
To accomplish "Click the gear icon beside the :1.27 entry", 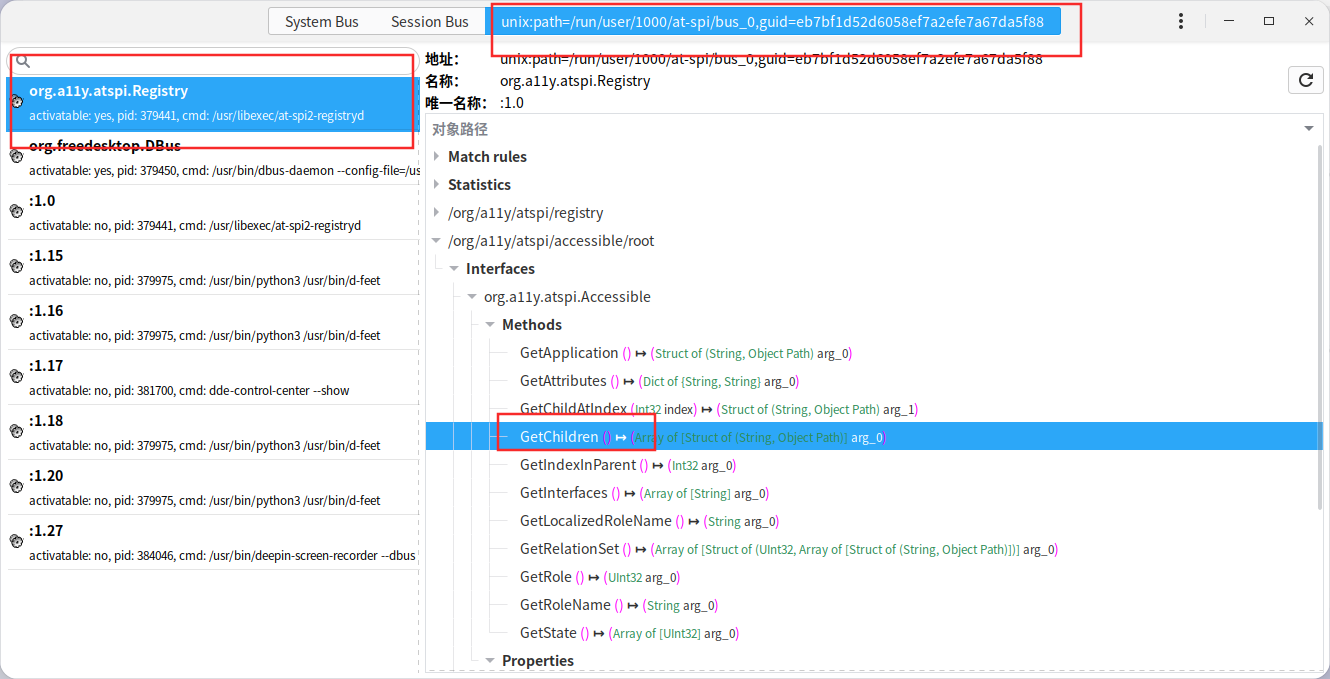I will tap(16, 541).
